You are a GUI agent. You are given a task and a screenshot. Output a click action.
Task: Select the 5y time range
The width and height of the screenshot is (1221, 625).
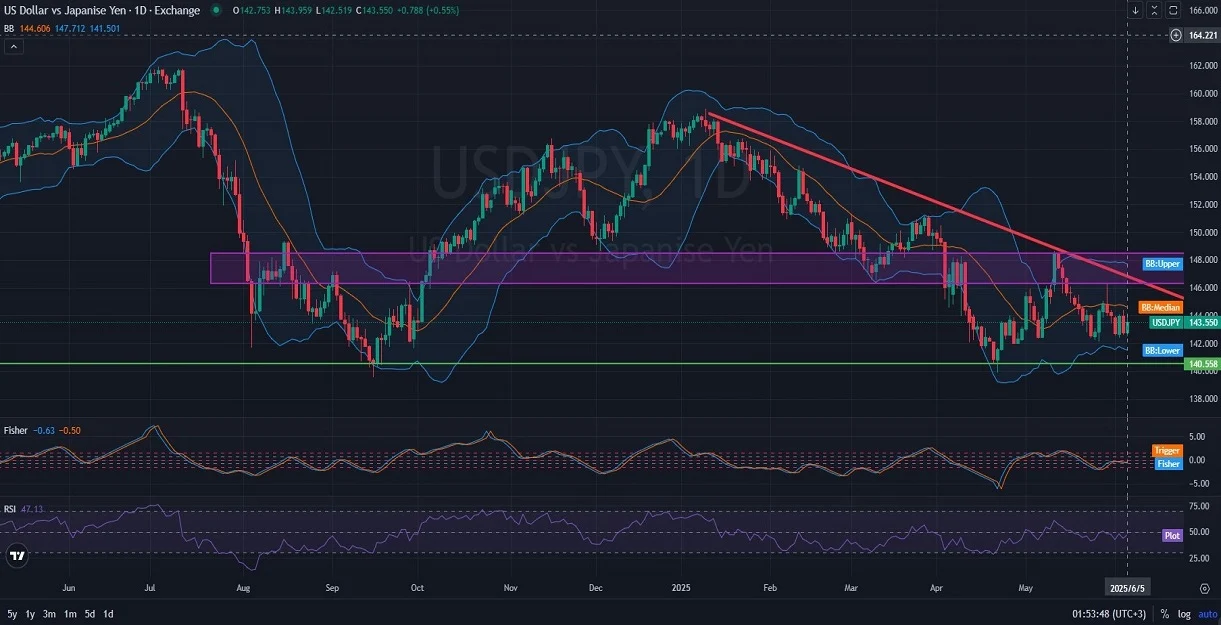click(x=12, y=613)
